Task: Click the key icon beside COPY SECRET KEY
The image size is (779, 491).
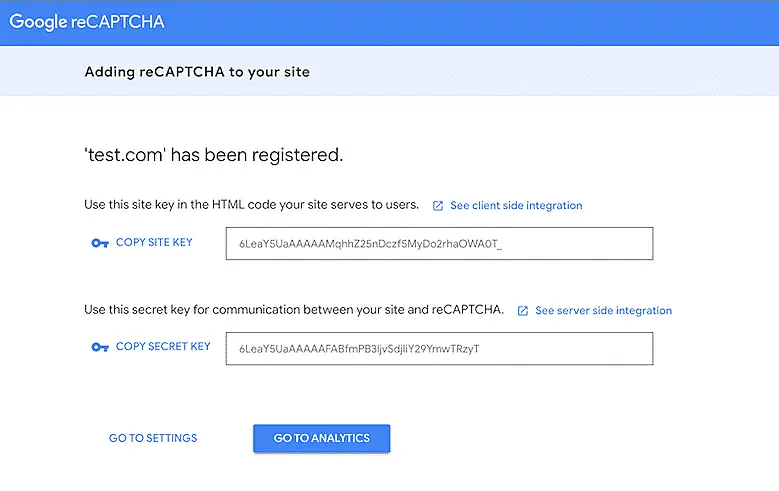Action: pyautogui.click(x=99, y=347)
